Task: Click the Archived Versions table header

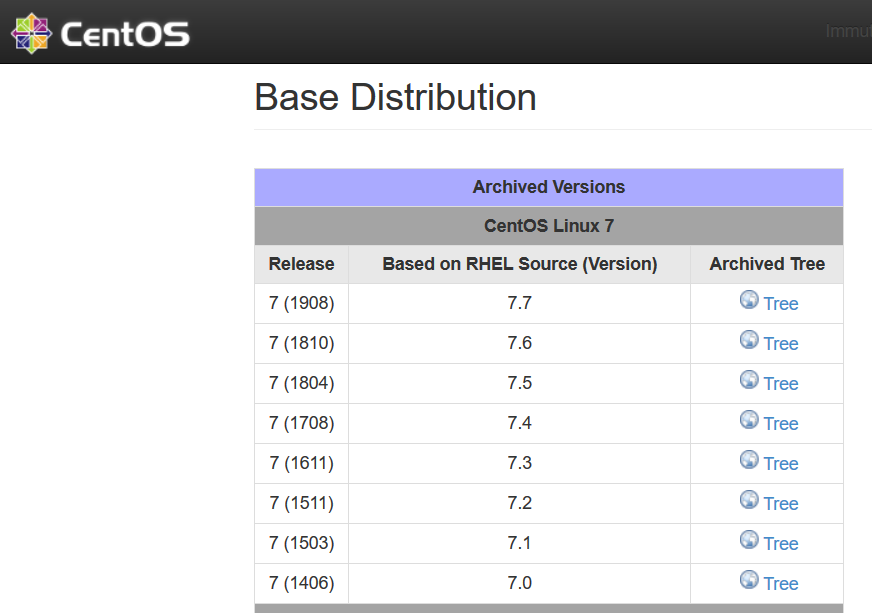Action: pos(549,187)
